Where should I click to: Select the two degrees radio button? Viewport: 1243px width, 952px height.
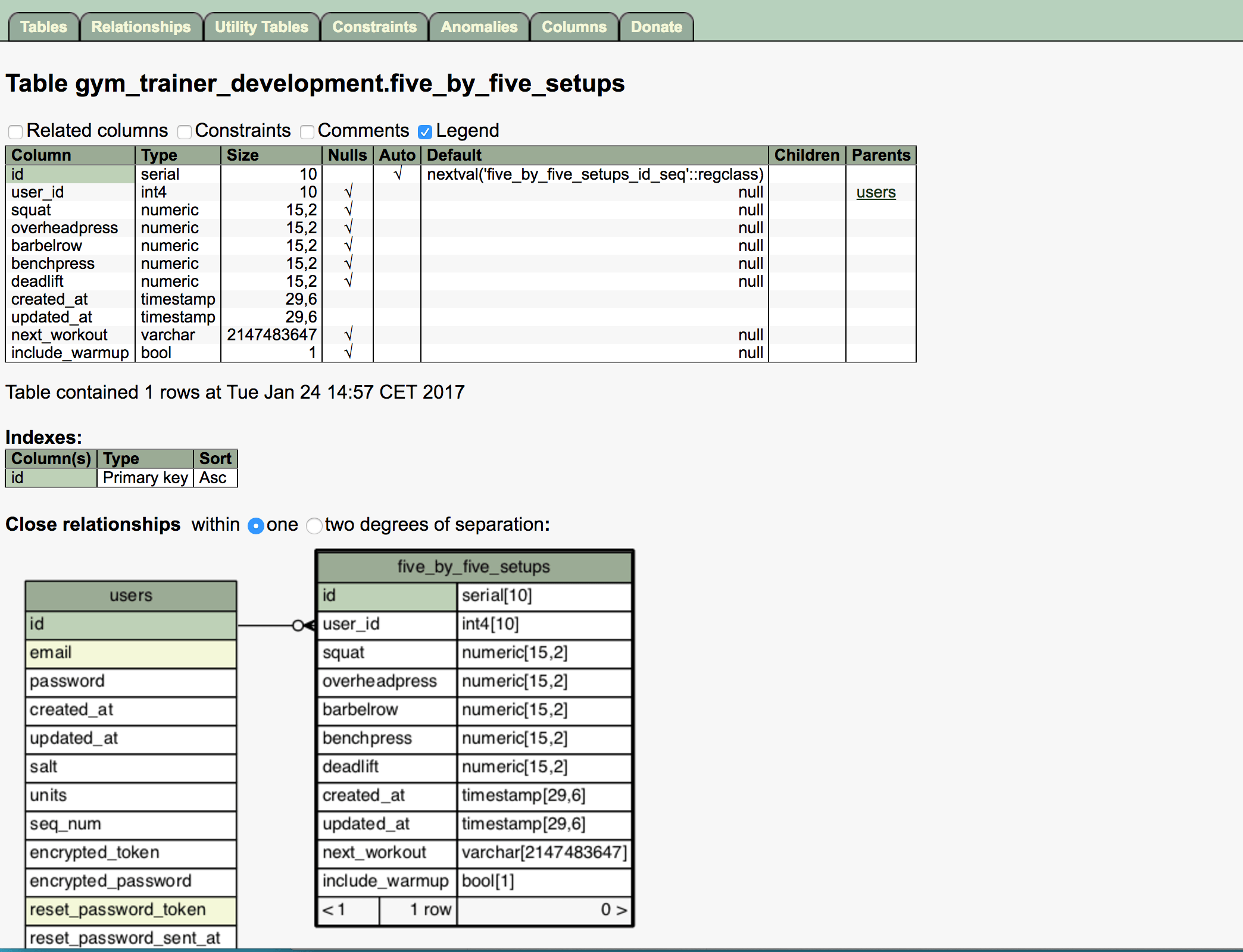(314, 526)
